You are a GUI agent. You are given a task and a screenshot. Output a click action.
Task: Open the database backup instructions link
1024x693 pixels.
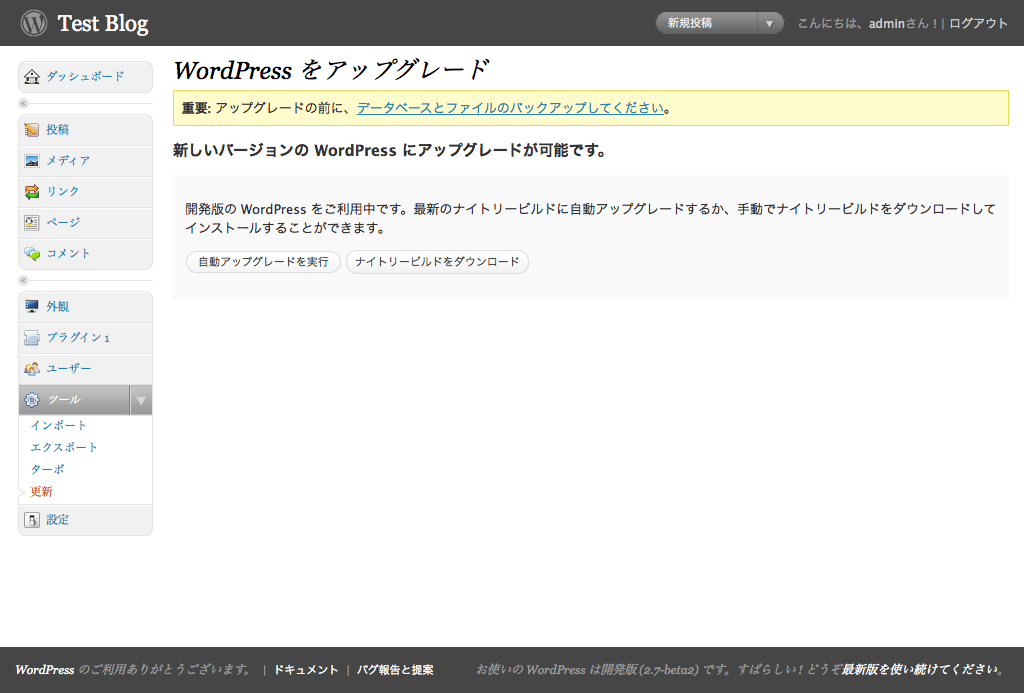coord(510,108)
